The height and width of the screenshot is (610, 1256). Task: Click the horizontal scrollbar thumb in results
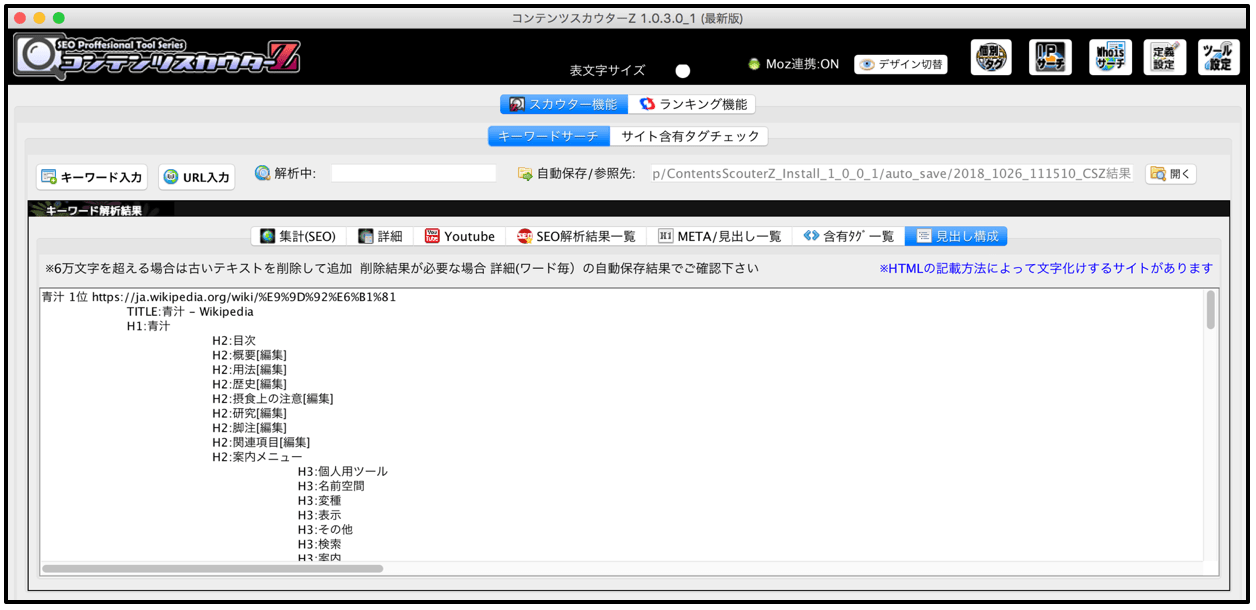(213, 568)
